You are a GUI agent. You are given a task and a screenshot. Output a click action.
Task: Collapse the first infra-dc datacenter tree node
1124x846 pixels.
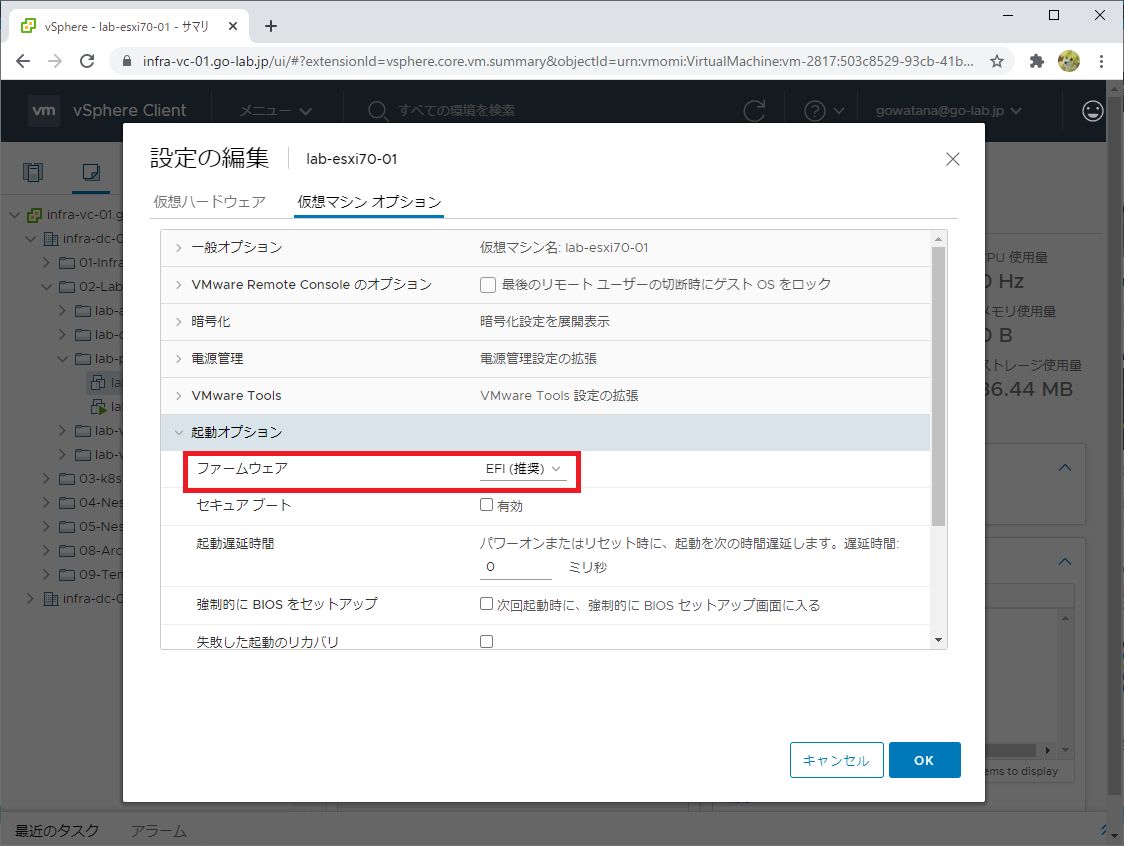pyautogui.click(x=30, y=239)
